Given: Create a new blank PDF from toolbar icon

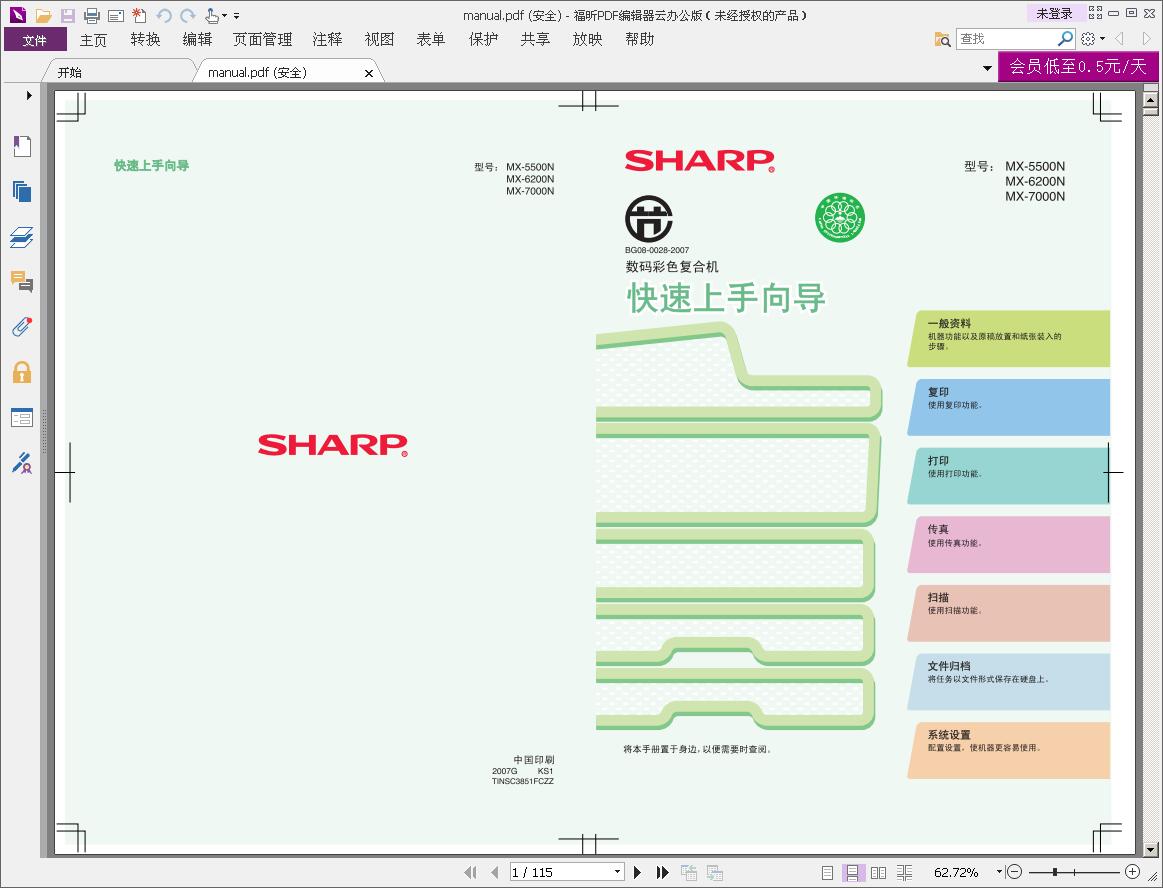Looking at the screenshot, I should click(139, 15).
